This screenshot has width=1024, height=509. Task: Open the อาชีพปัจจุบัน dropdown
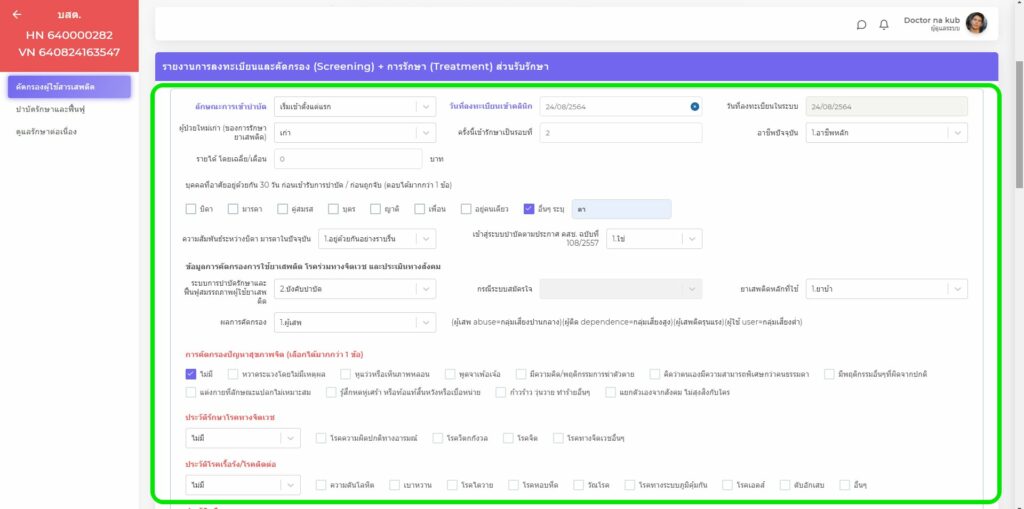957,132
